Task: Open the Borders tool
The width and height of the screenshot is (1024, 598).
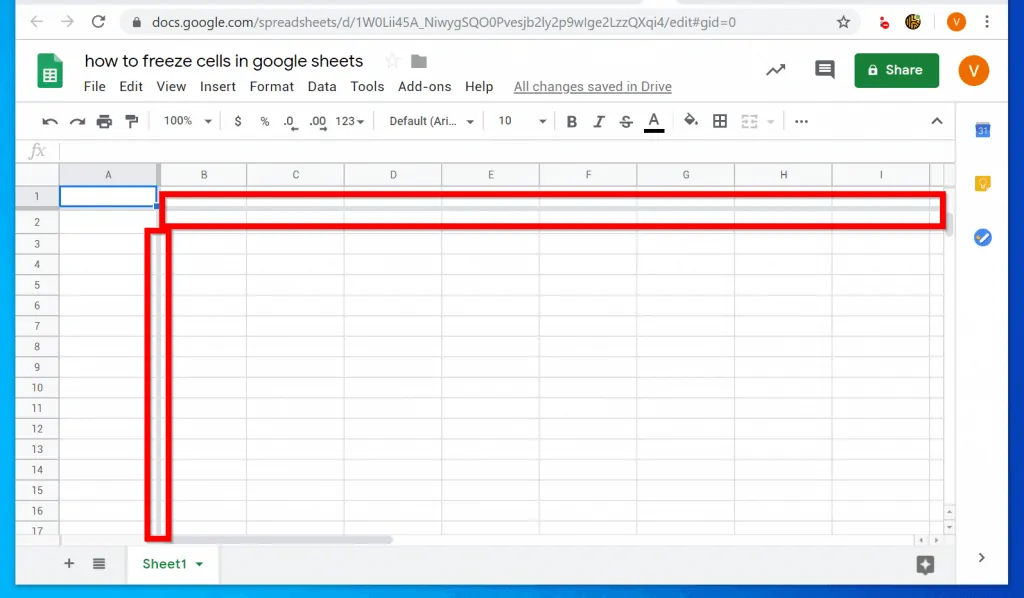Action: pos(719,121)
